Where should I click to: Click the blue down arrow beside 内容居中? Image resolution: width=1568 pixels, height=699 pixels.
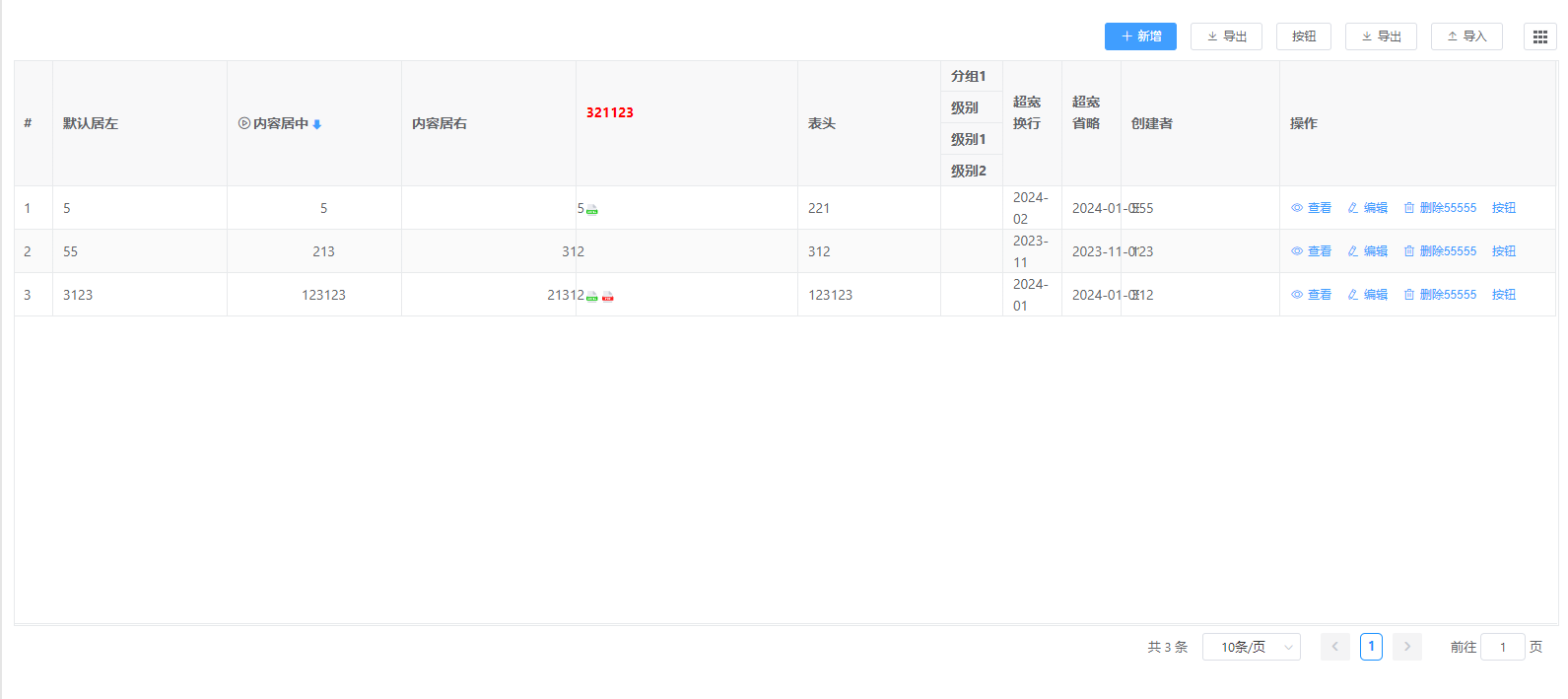317,124
